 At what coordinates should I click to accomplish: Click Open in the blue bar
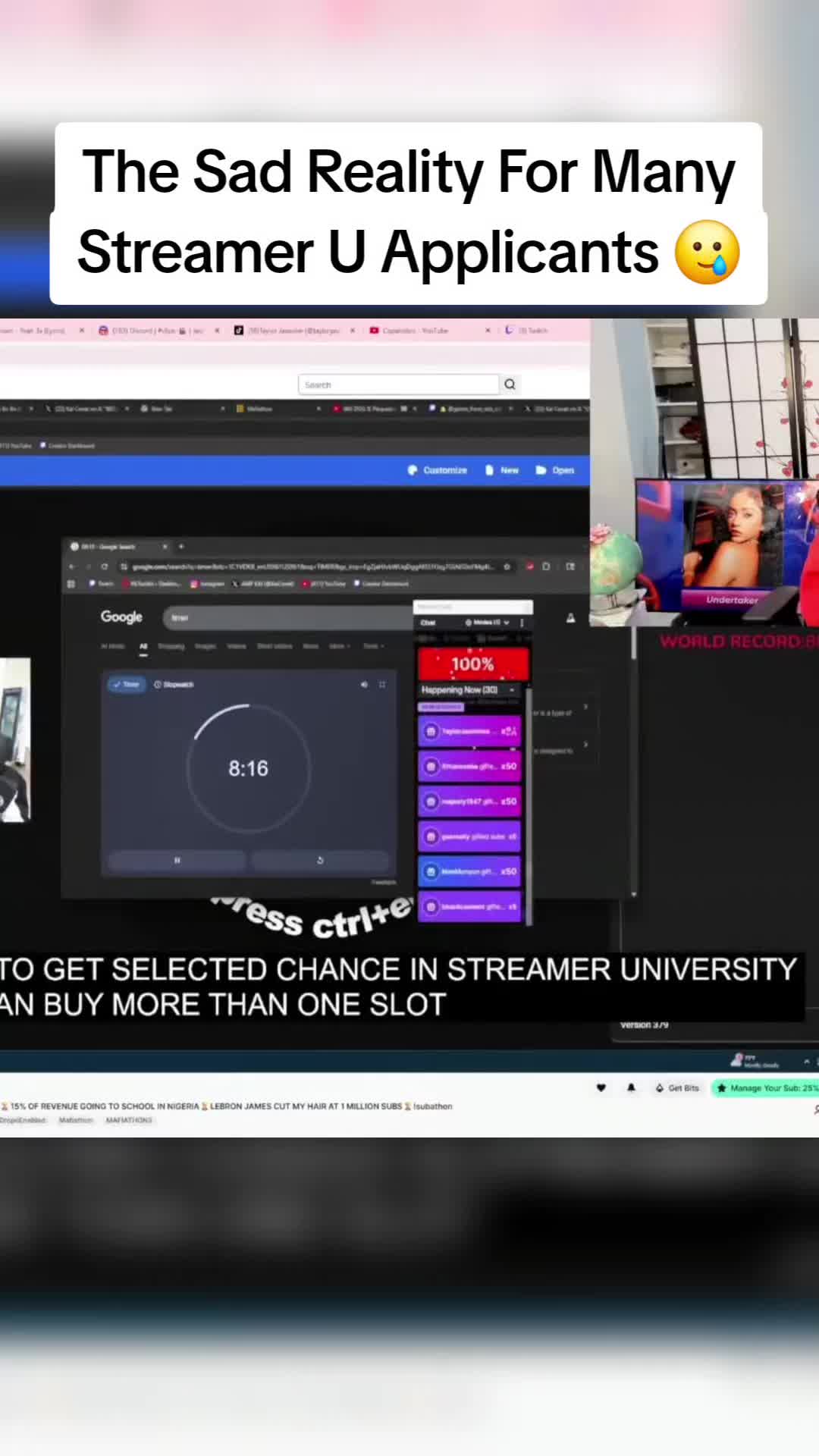555,470
